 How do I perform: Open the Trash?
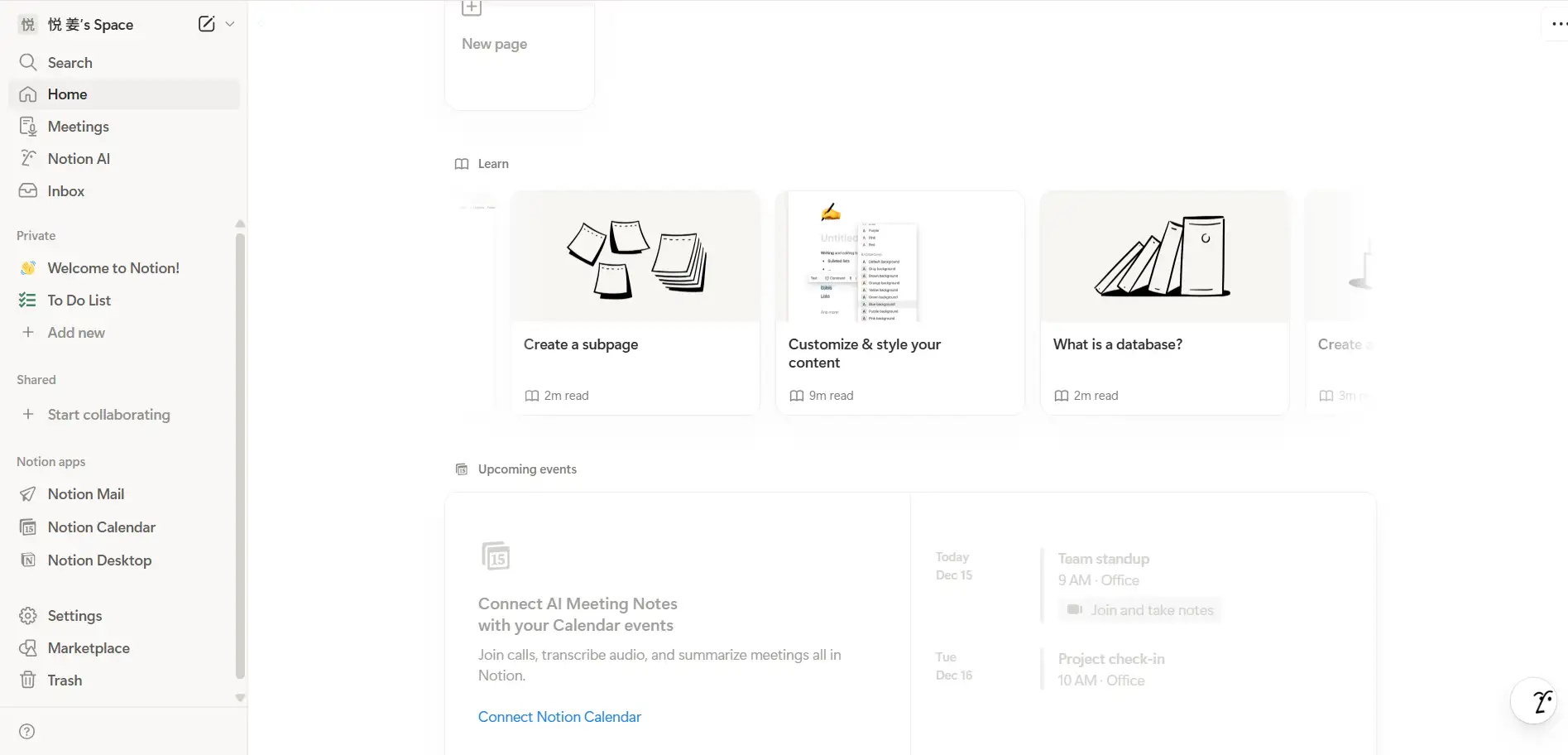click(65, 680)
